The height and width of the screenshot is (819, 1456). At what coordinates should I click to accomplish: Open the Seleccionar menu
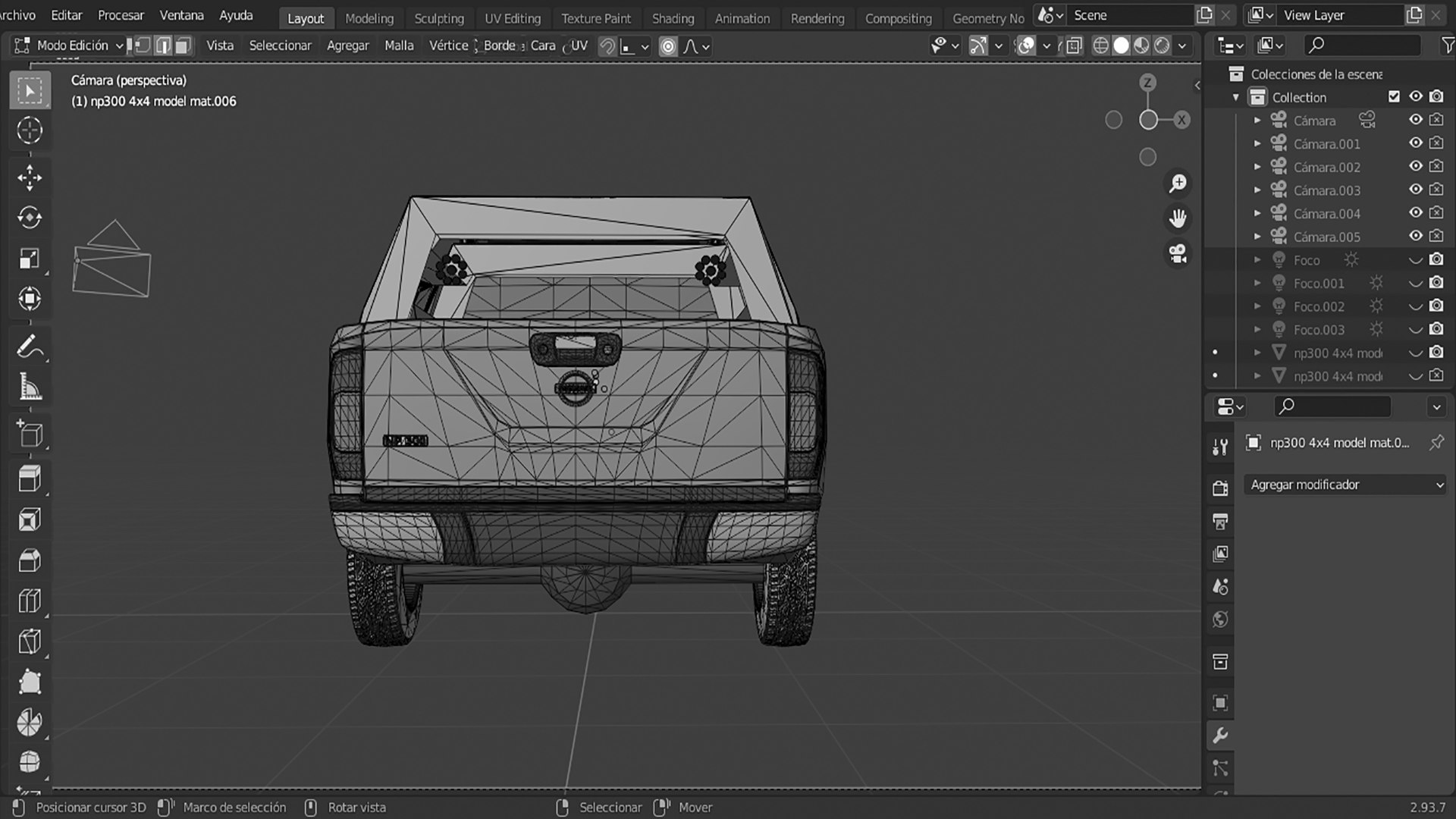point(280,45)
